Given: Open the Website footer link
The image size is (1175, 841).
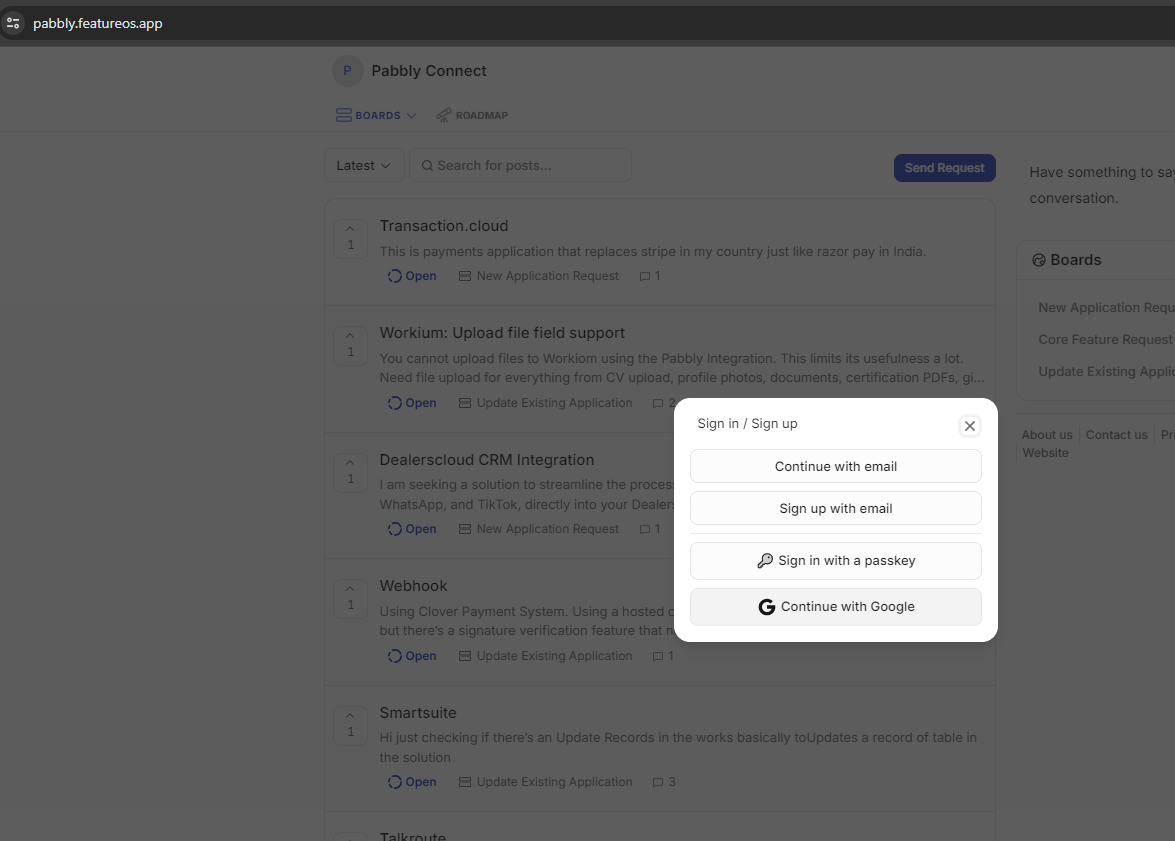Looking at the screenshot, I should coord(1045,453).
